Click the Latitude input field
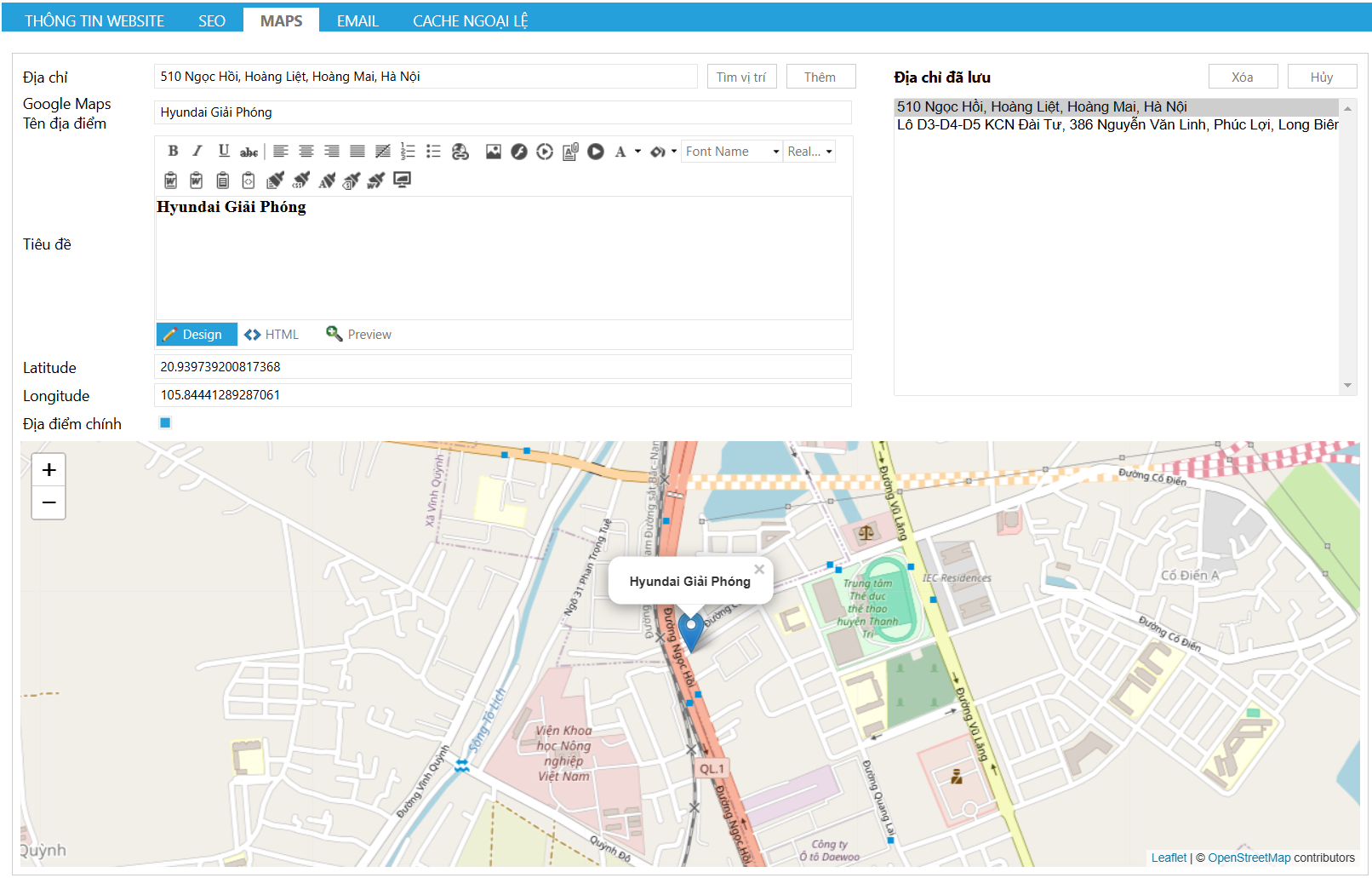Image resolution: width=1372 pixels, height=878 pixels. pyautogui.click(x=502, y=367)
